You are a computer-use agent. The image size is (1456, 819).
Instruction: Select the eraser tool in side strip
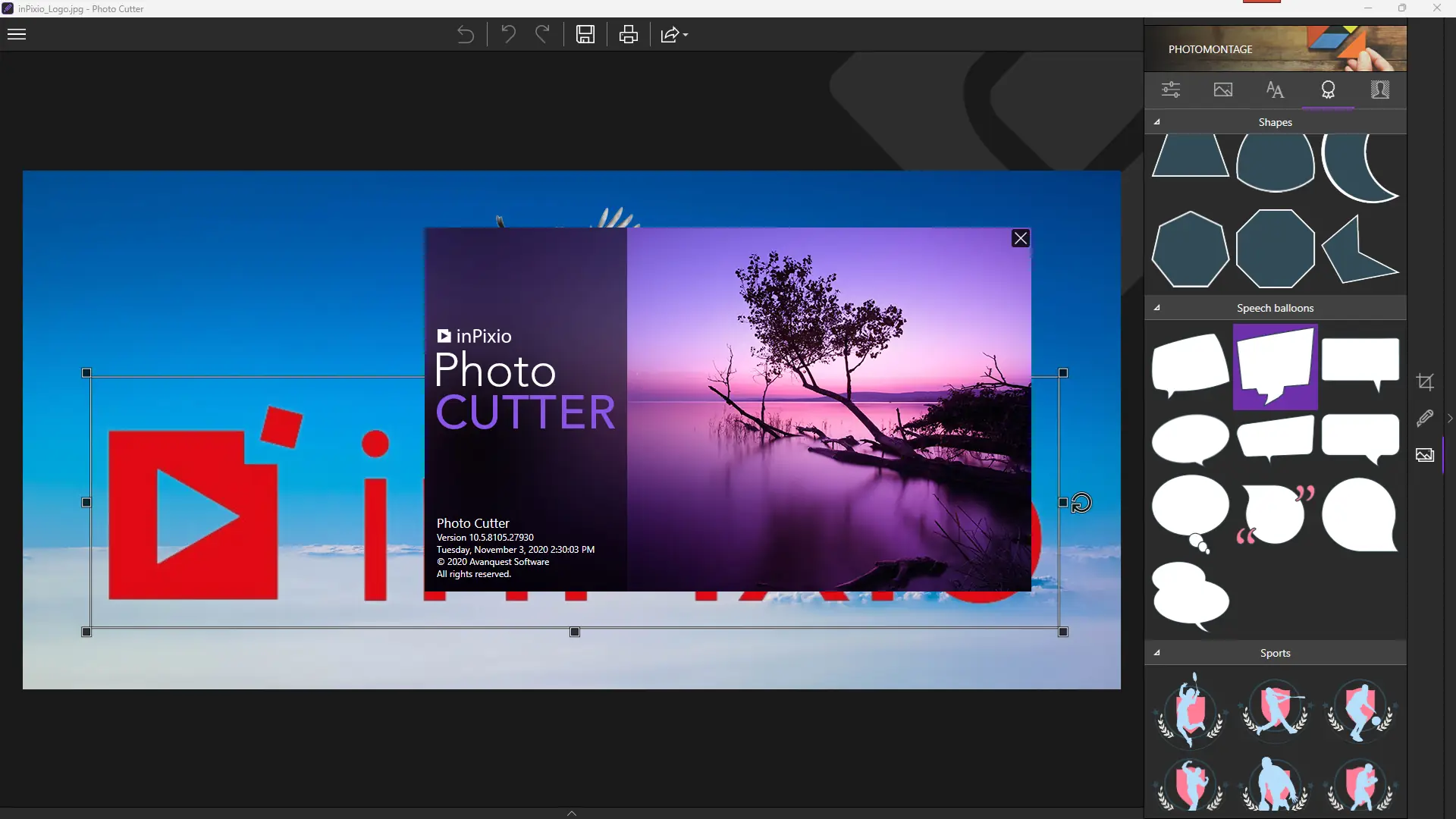coord(1425,418)
